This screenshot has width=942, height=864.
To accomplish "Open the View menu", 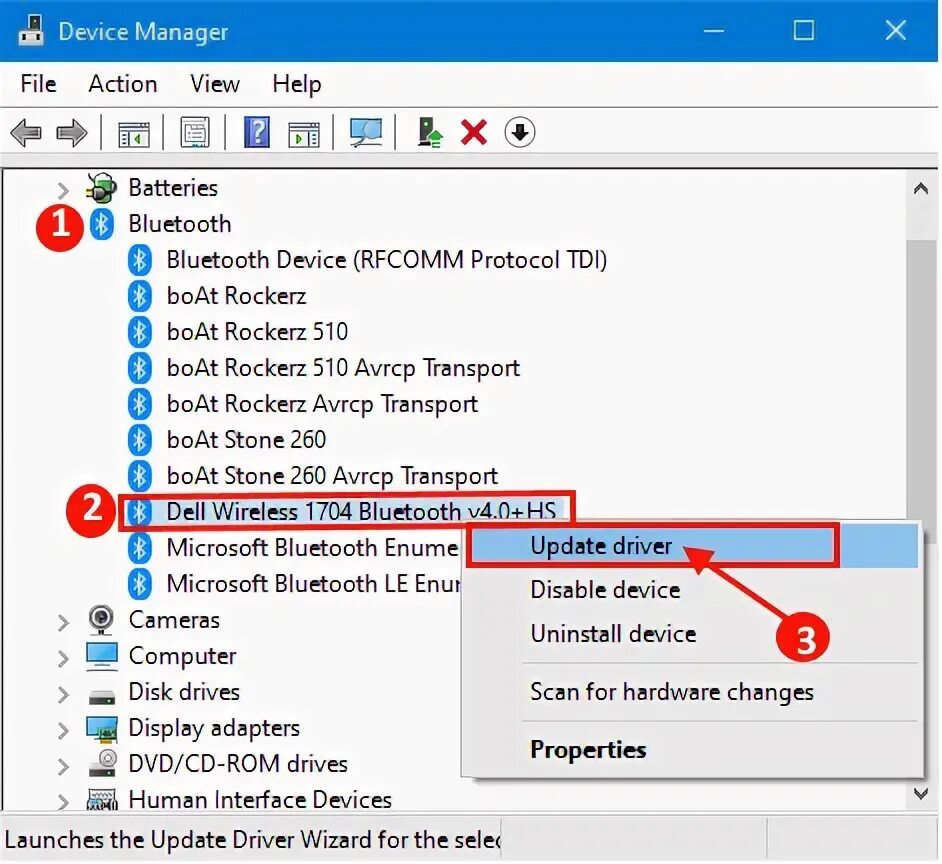I will (214, 84).
